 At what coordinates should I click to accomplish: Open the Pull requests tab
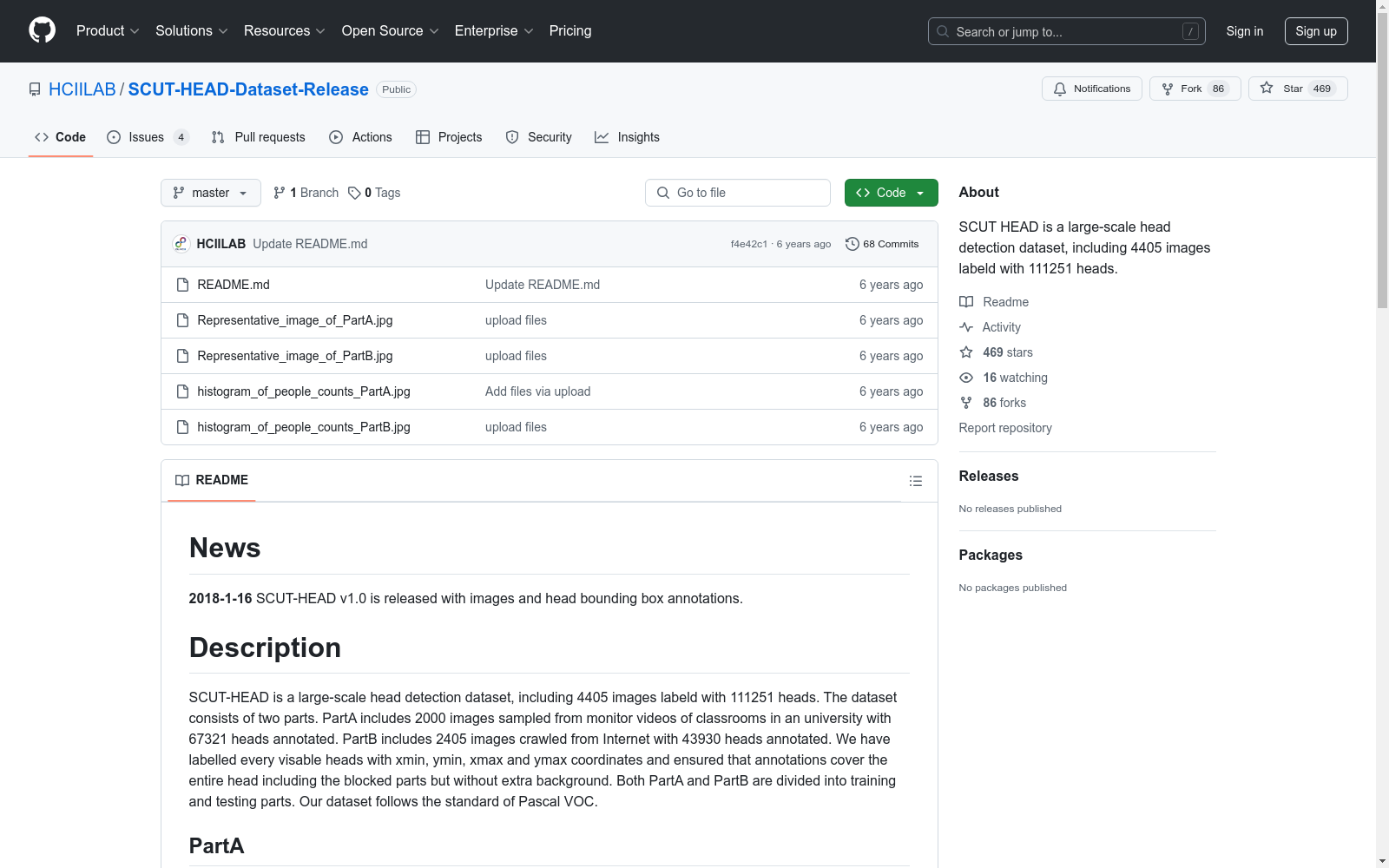pyautogui.click(x=258, y=137)
